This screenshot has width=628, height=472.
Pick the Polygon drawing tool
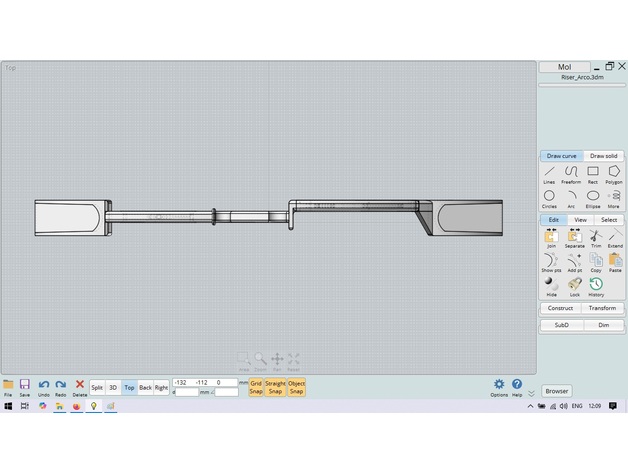coord(613,173)
